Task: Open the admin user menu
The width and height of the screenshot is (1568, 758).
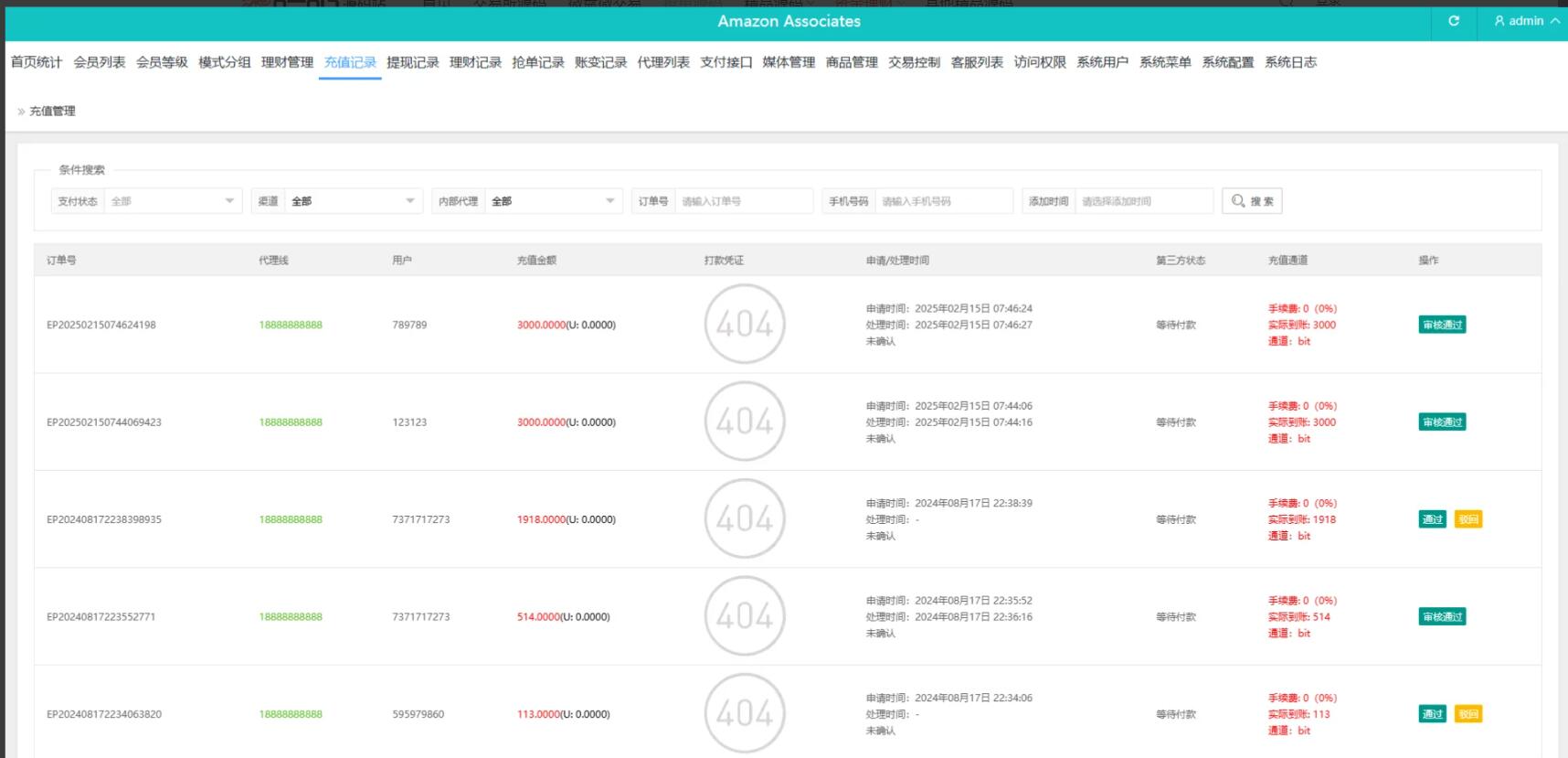Action: [1525, 21]
